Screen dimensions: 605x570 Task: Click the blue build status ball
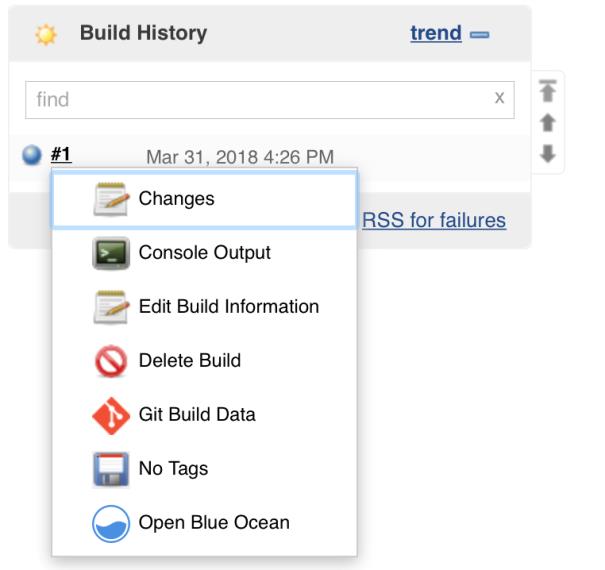[x=32, y=156]
